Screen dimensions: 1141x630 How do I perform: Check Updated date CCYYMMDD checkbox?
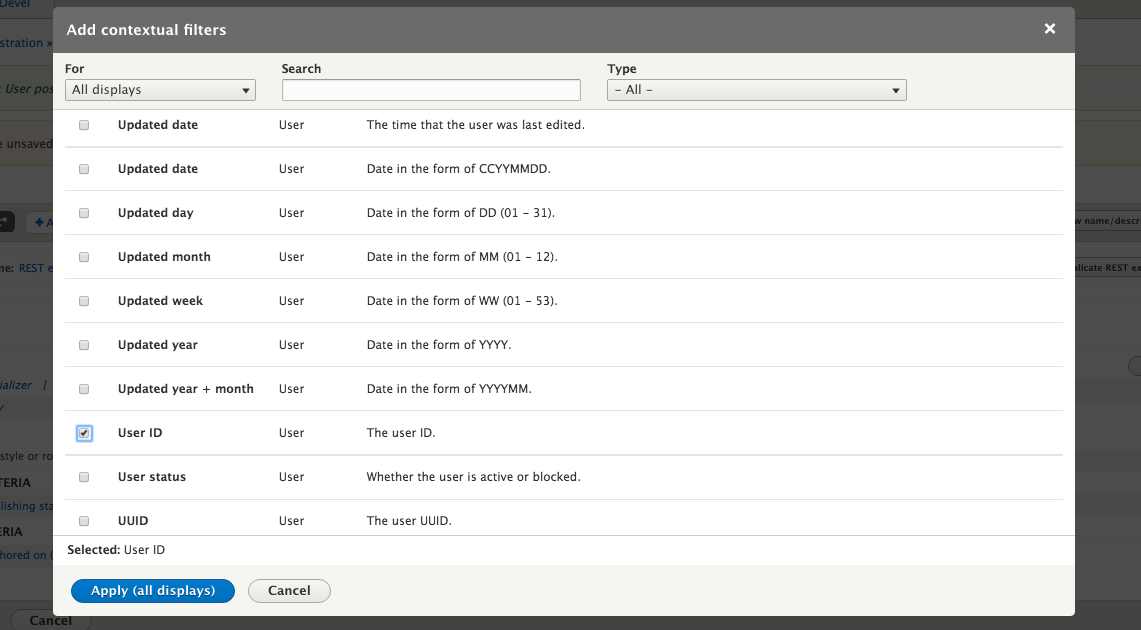click(x=84, y=169)
